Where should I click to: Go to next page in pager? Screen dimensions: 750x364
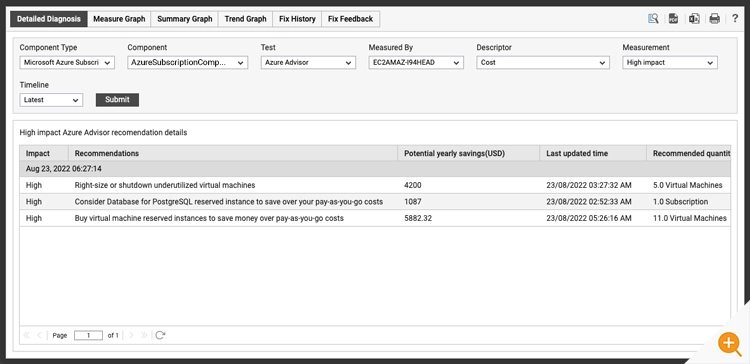click(132, 335)
